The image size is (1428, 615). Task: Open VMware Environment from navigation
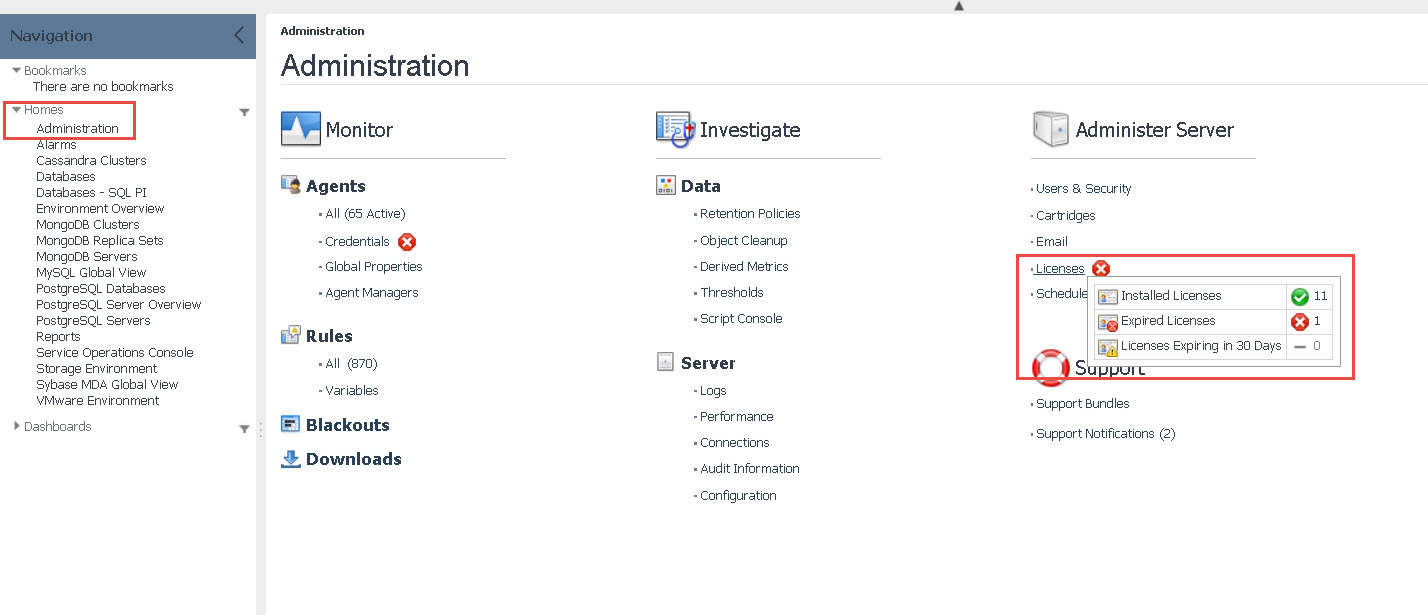click(x=97, y=401)
